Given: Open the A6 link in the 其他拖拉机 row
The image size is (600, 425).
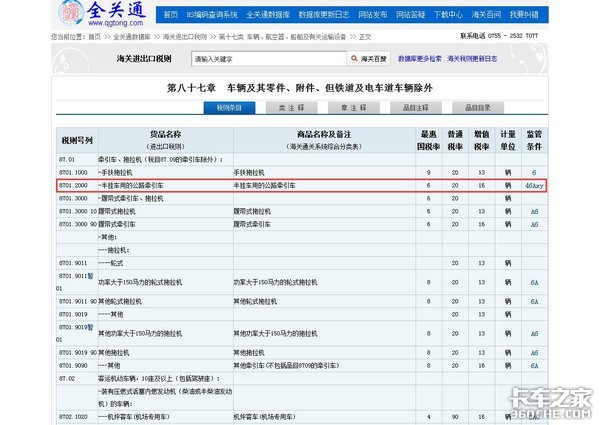Looking at the screenshot, I should [535, 353].
